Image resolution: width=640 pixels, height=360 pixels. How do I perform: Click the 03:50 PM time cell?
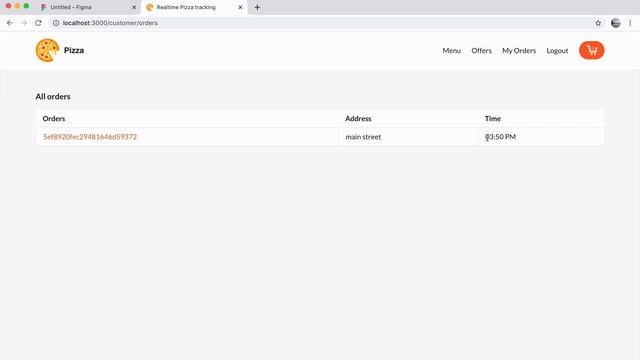(x=541, y=137)
